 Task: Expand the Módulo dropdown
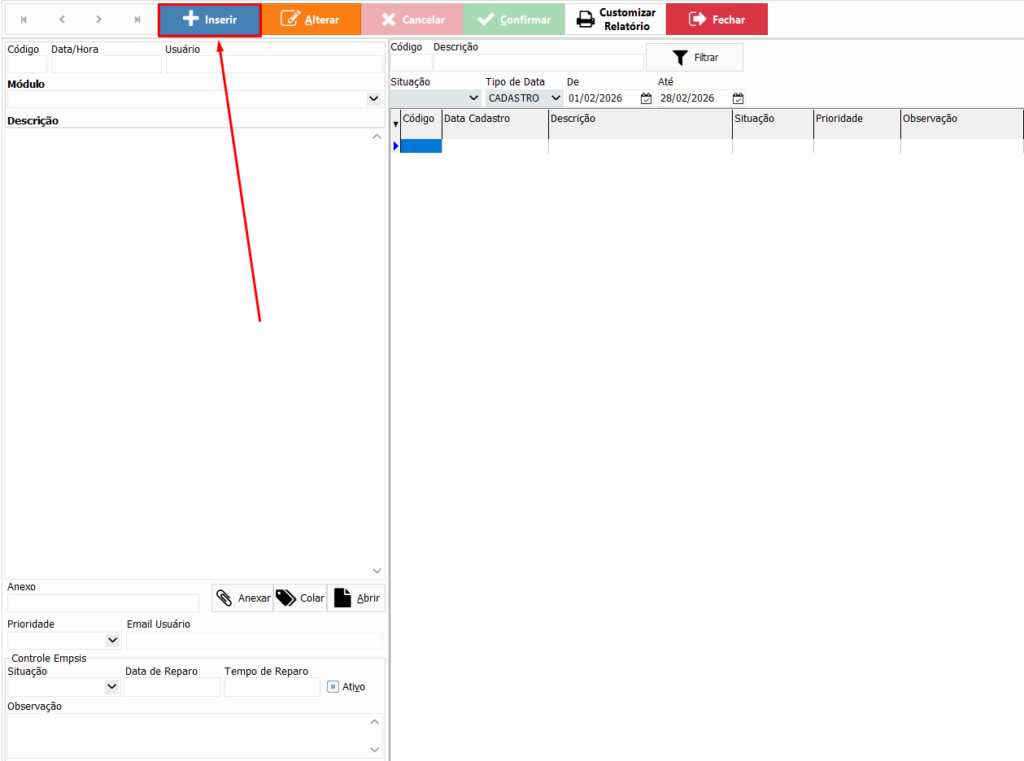point(373,99)
